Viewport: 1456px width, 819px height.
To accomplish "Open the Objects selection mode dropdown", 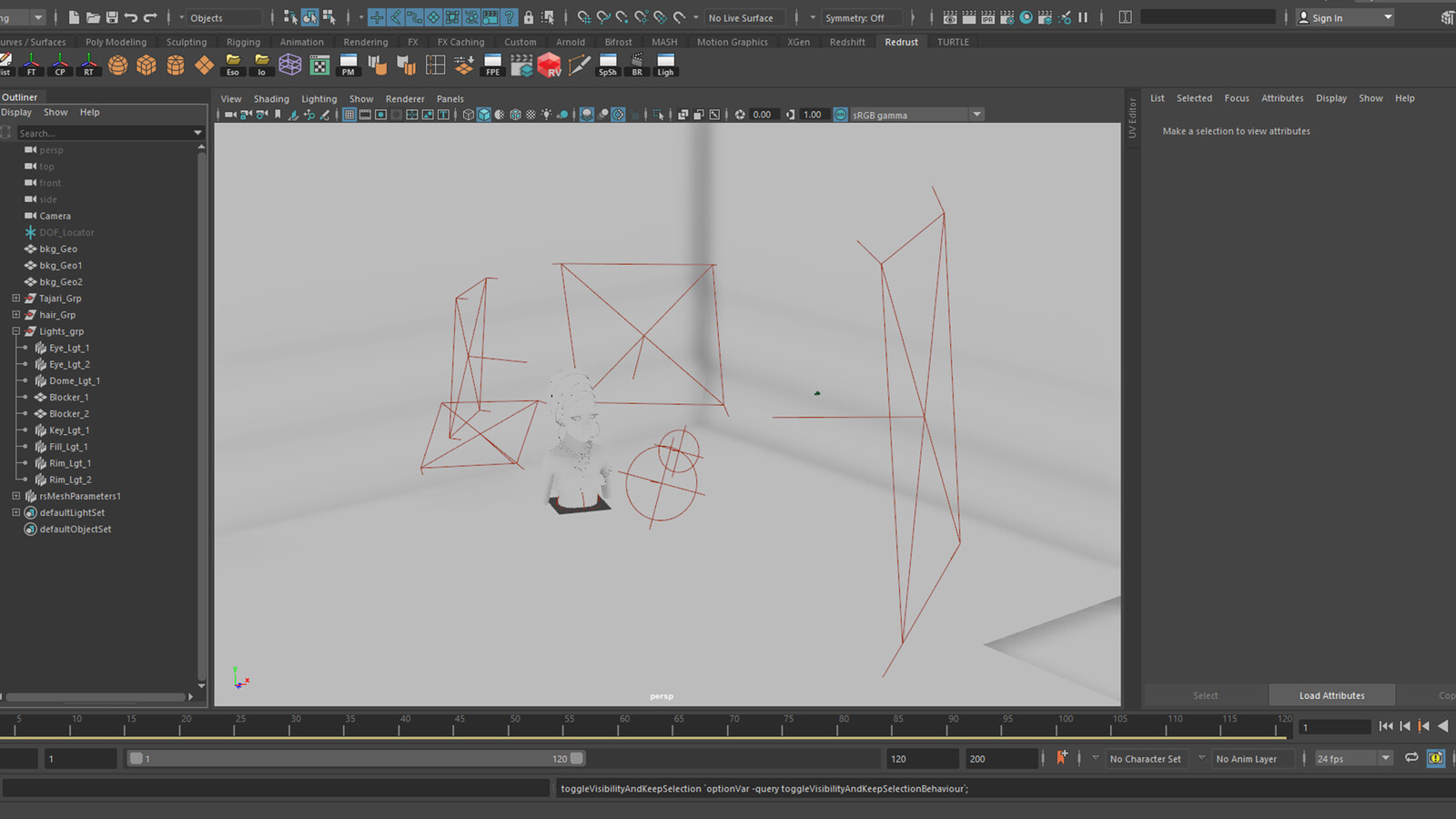I will click(222, 17).
